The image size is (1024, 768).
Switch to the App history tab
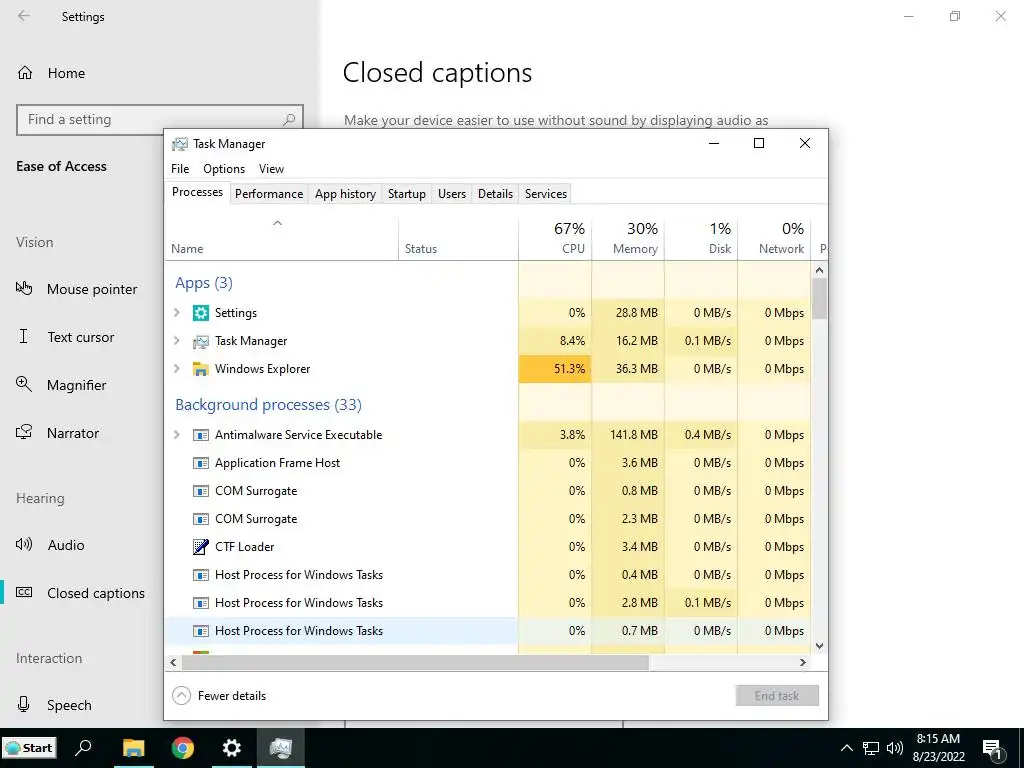click(x=345, y=194)
